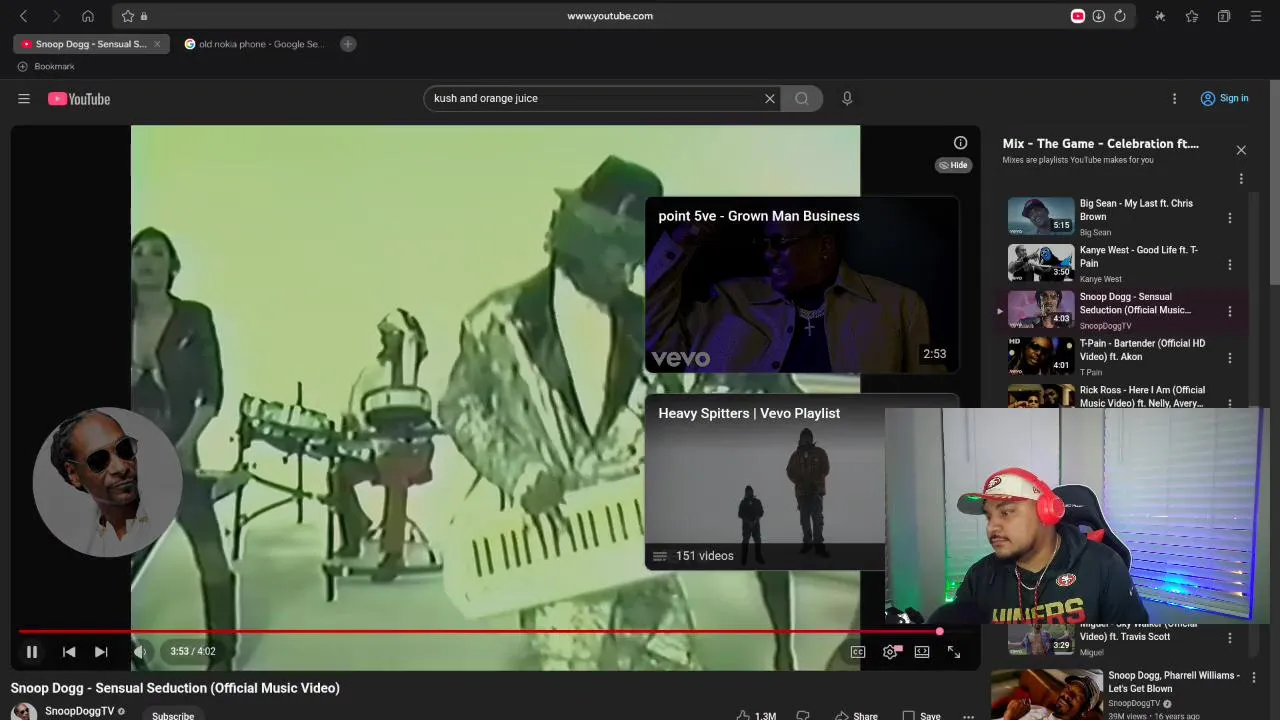Hide the end screen cards
This screenshot has height=720, width=1280.
pos(954,165)
